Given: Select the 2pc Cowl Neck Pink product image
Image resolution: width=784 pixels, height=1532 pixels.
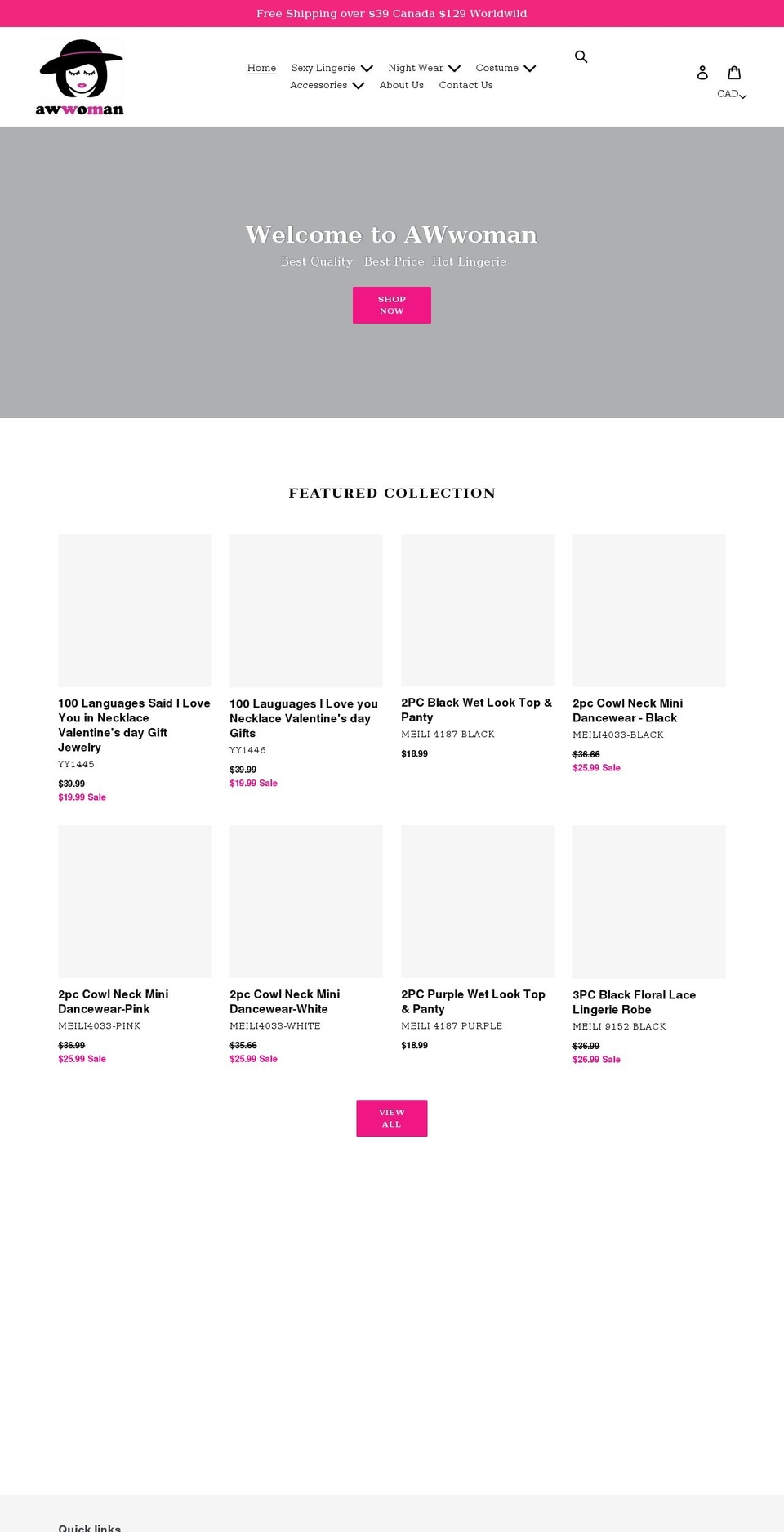Looking at the screenshot, I should 134,901.
